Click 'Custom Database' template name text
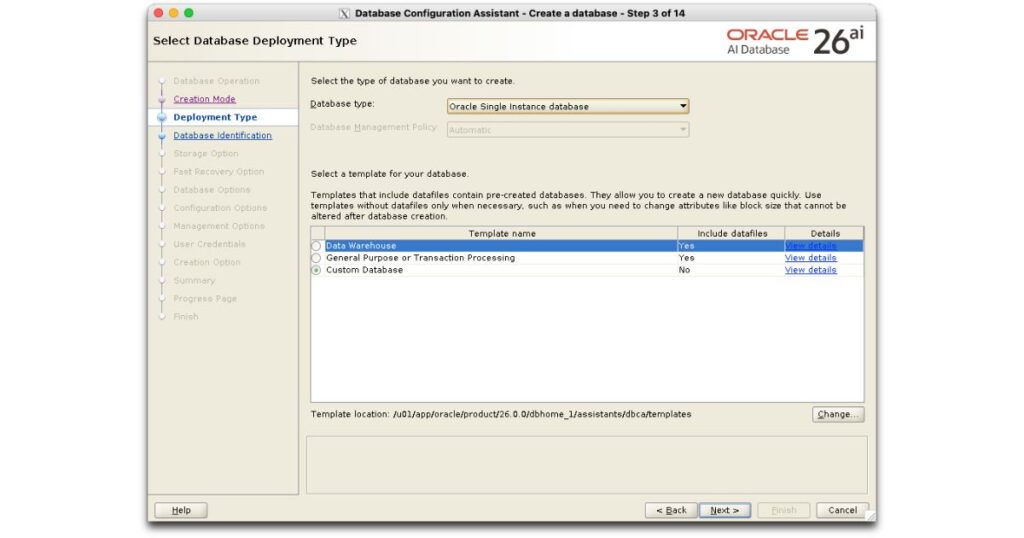Viewport: 1024px width, 538px height. pyautogui.click(x=364, y=270)
